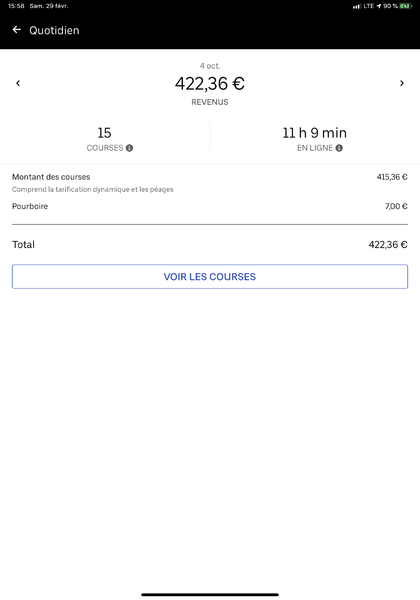This screenshot has width=420, height=600.
Task: Tap the location arrow status icon
Action: (379, 6)
